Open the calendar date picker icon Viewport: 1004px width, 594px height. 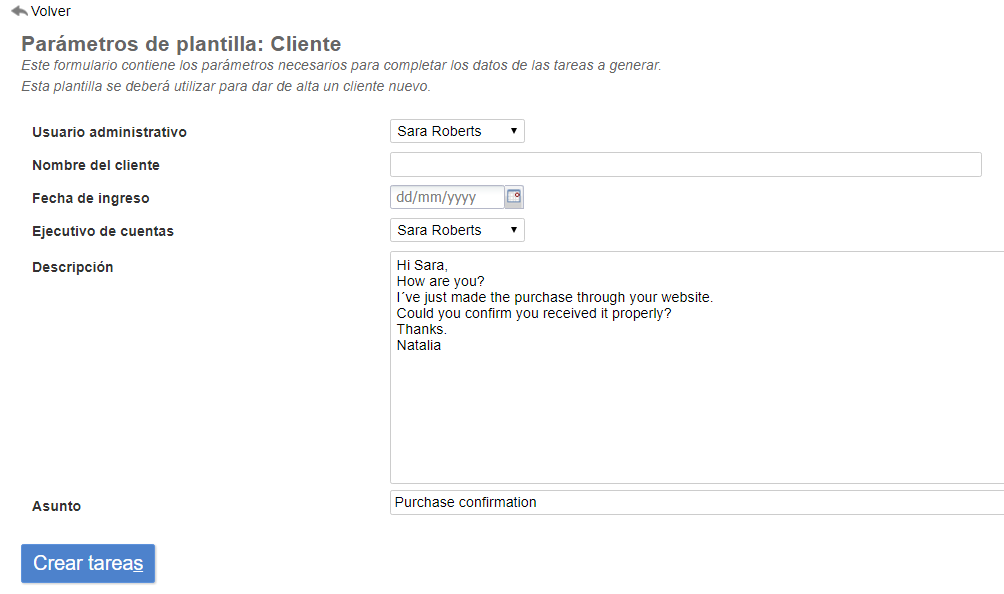click(x=514, y=197)
